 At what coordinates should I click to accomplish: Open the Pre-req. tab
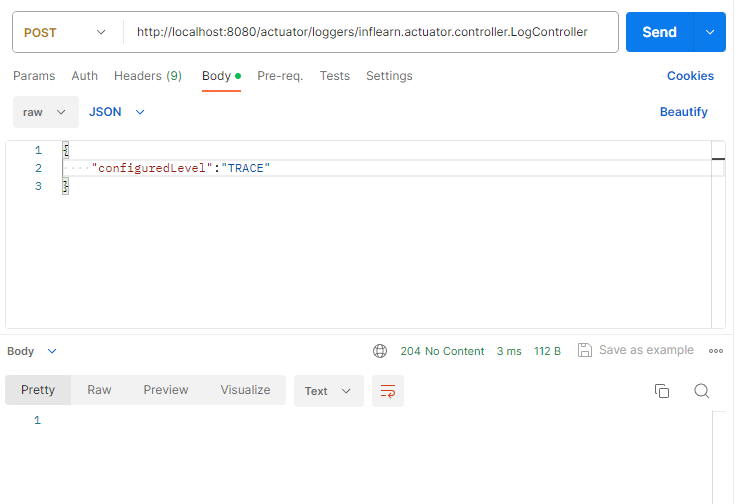(x=280, y=76)
